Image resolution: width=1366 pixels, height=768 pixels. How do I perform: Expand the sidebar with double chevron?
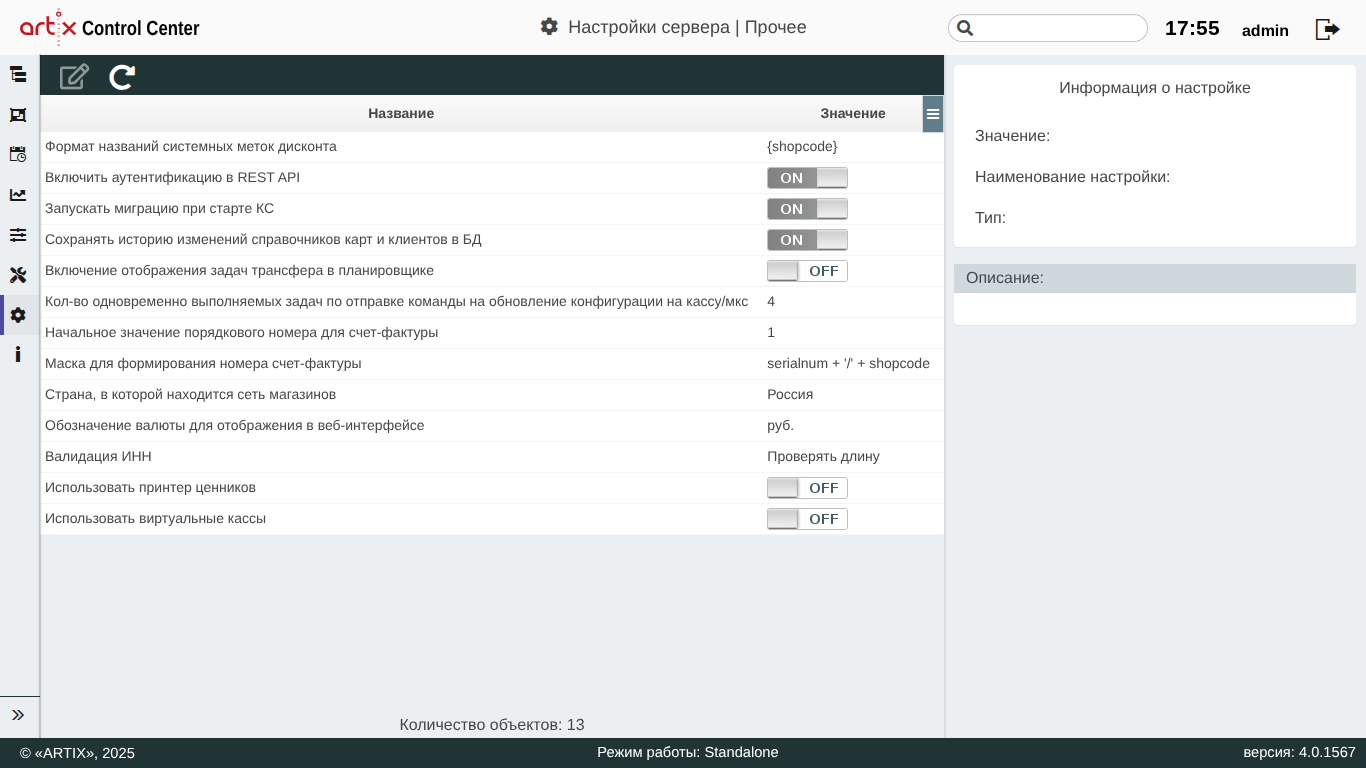click(18, 715)
